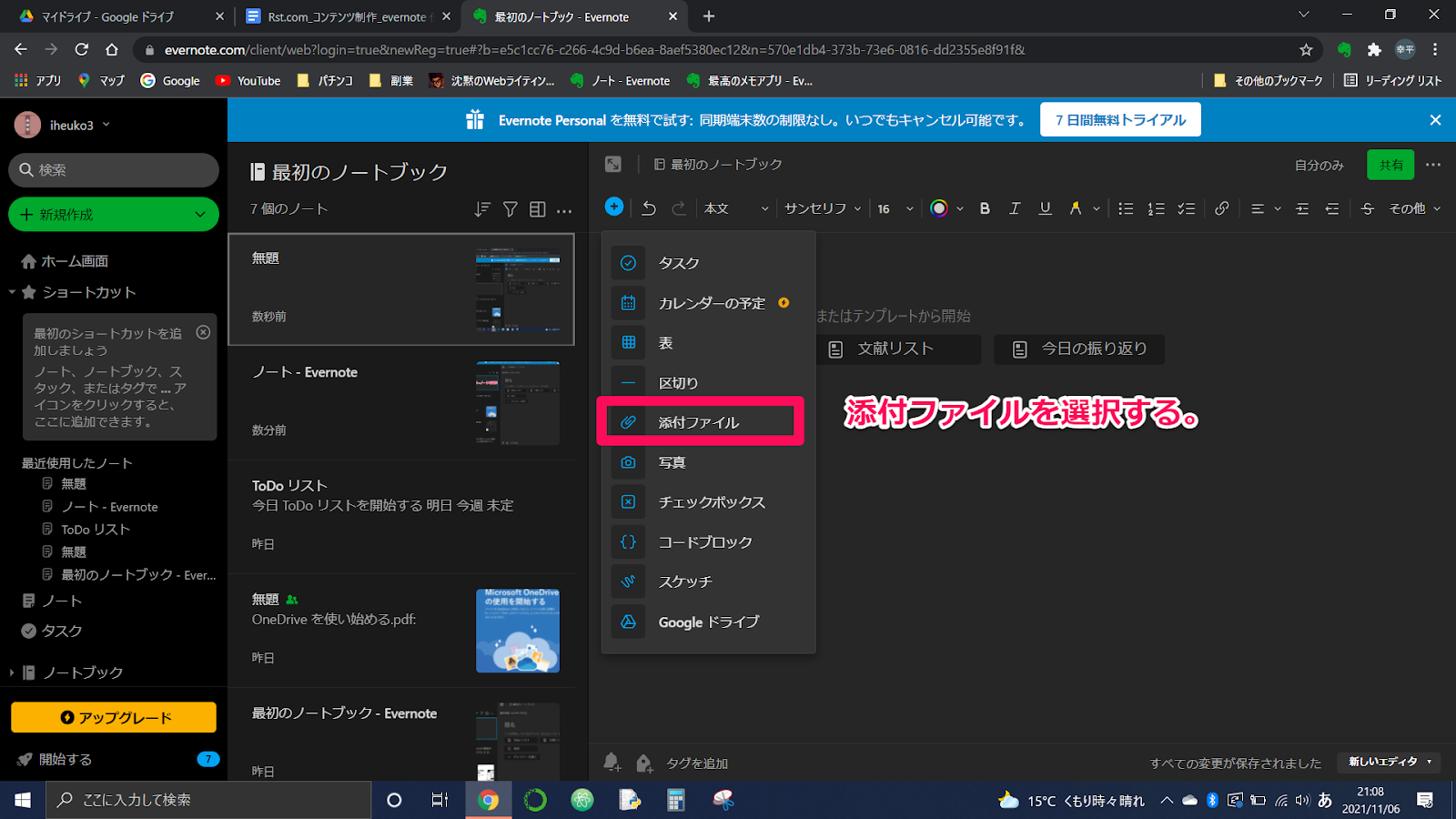
Task: Add a reminder with bell icon
Action: click(x=612, y=763)
